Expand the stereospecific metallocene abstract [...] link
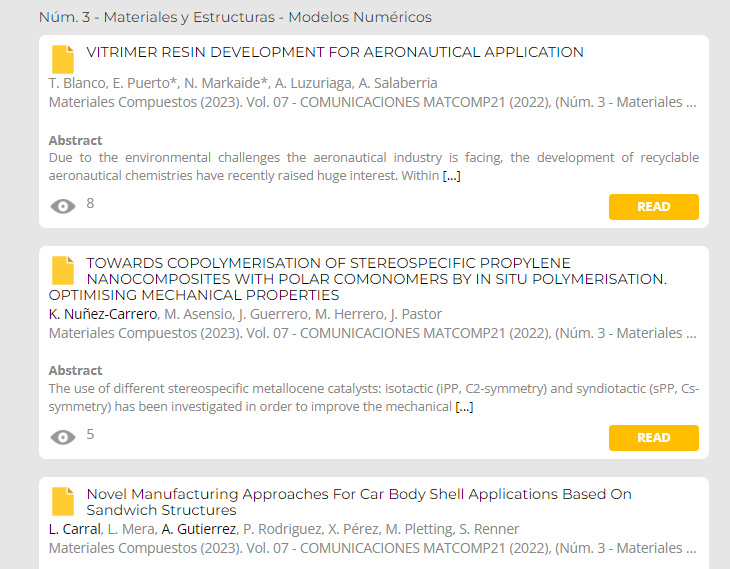Screen dimensions: 730x569 tap(464, 407)
